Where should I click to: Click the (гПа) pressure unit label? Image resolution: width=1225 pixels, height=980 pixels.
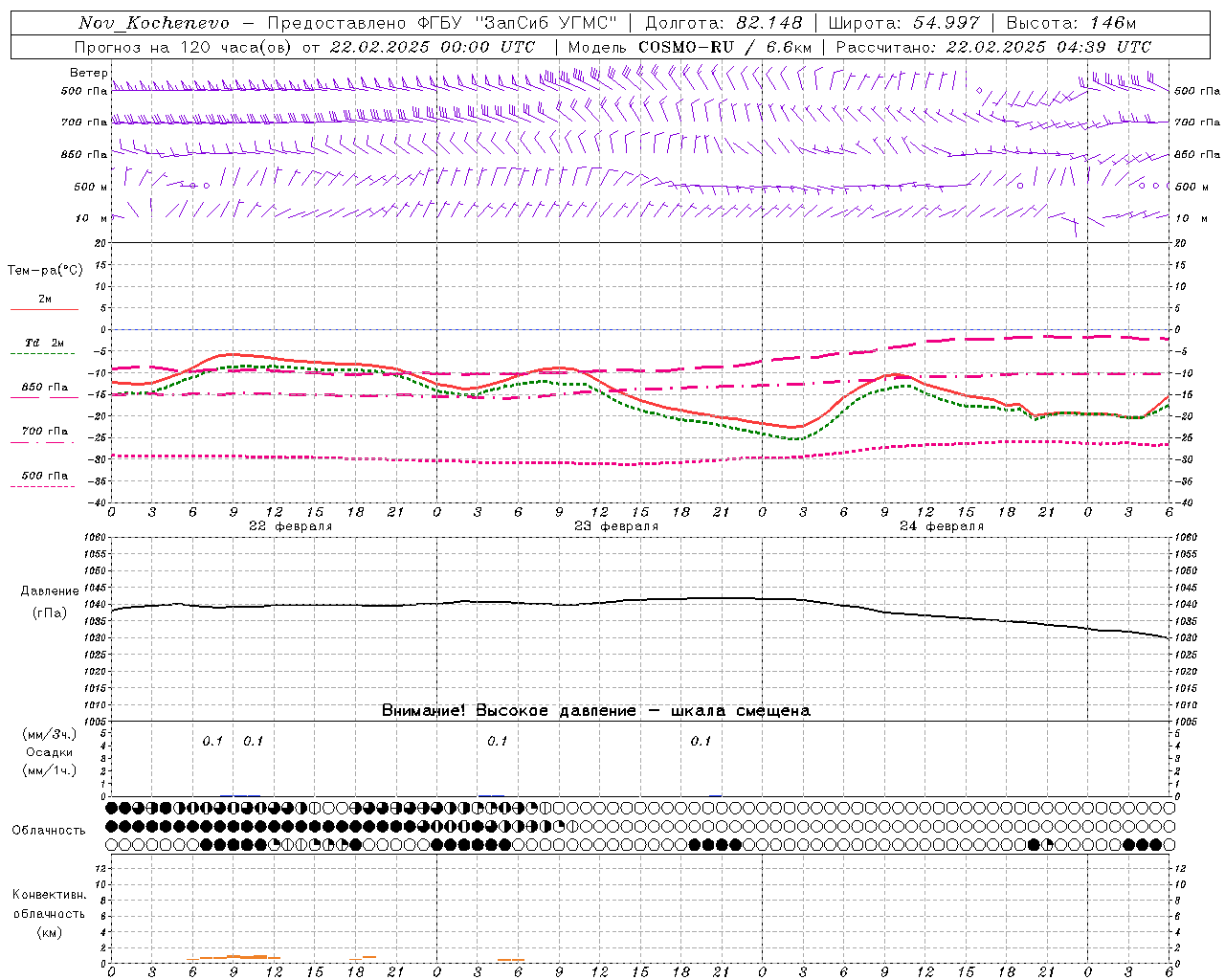coord(50,613)
